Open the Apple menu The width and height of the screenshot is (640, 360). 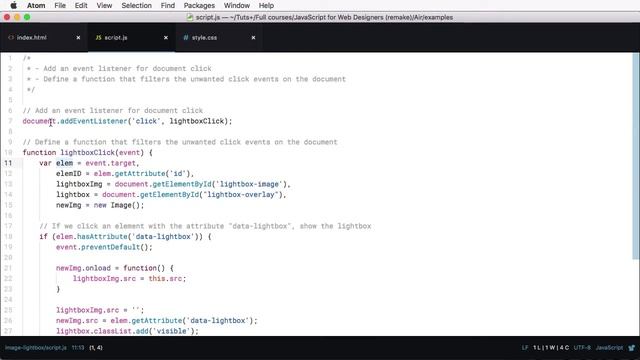(13, 5)
